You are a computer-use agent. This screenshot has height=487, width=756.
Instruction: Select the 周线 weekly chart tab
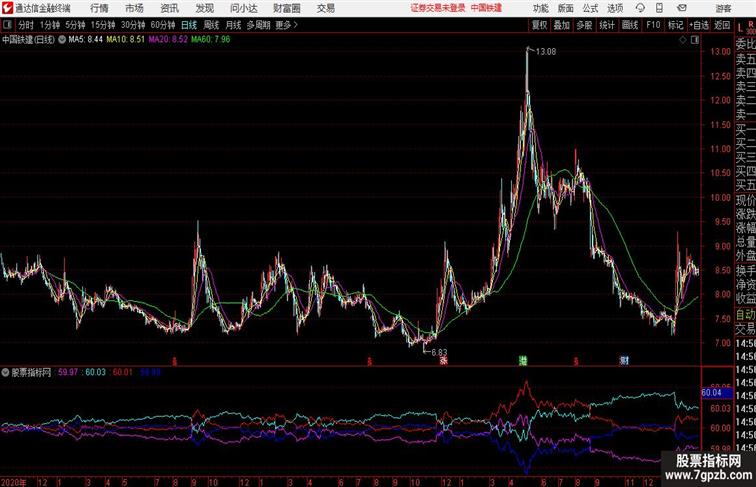(211, 25)
